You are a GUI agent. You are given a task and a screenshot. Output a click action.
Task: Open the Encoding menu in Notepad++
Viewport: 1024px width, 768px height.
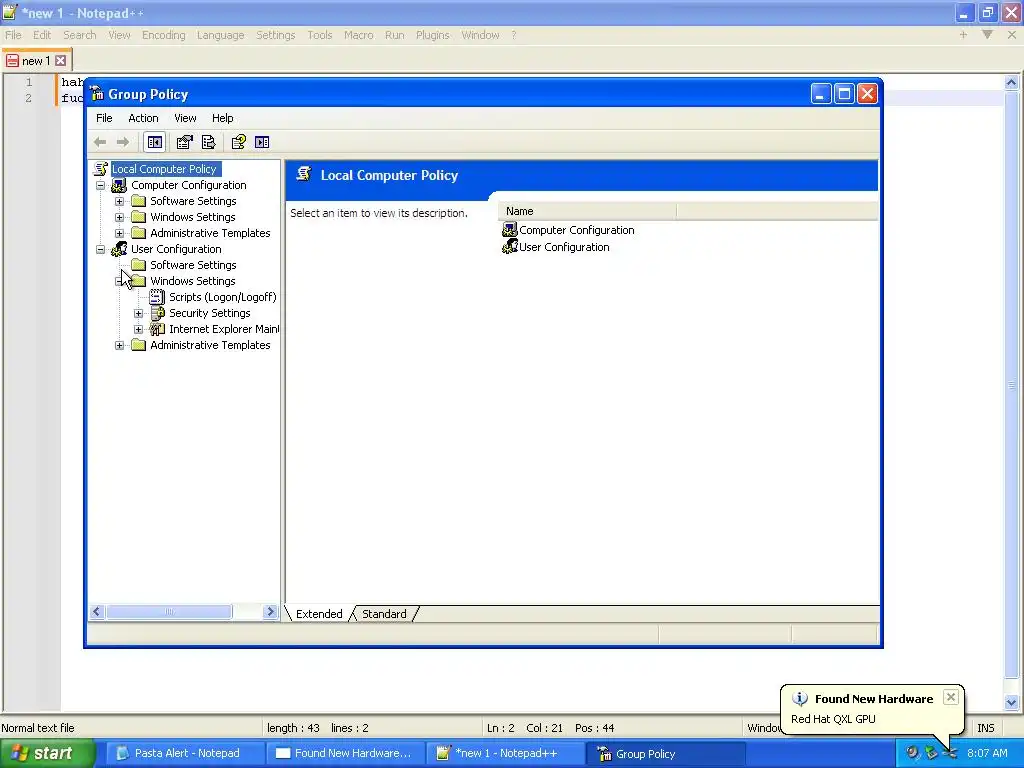[x=163, y=35]
